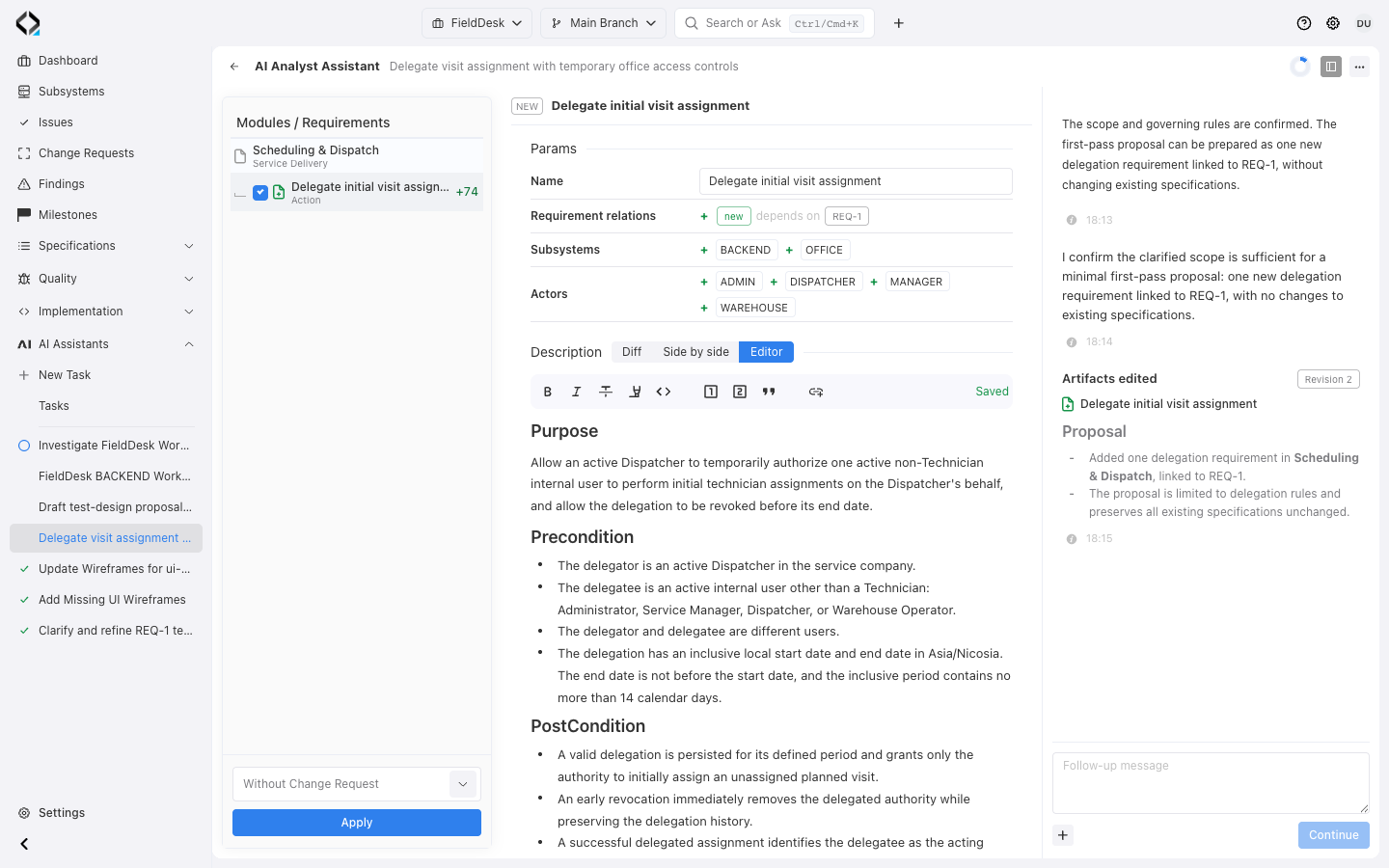Apply strikethrough formatting in editor toolbar
Viewport: 1389px width, 868px height.
click(606, 392)
